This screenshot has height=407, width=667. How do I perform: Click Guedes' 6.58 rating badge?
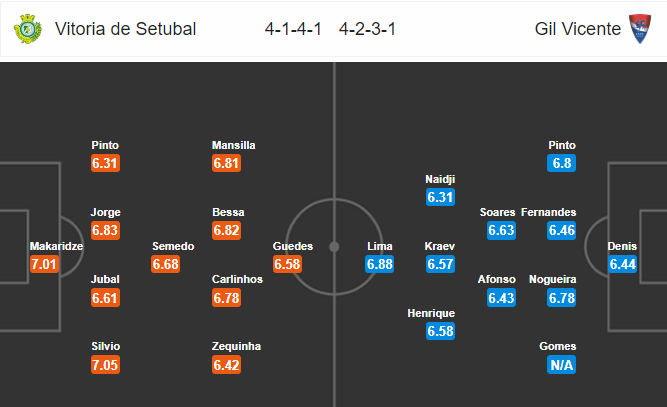287,264
